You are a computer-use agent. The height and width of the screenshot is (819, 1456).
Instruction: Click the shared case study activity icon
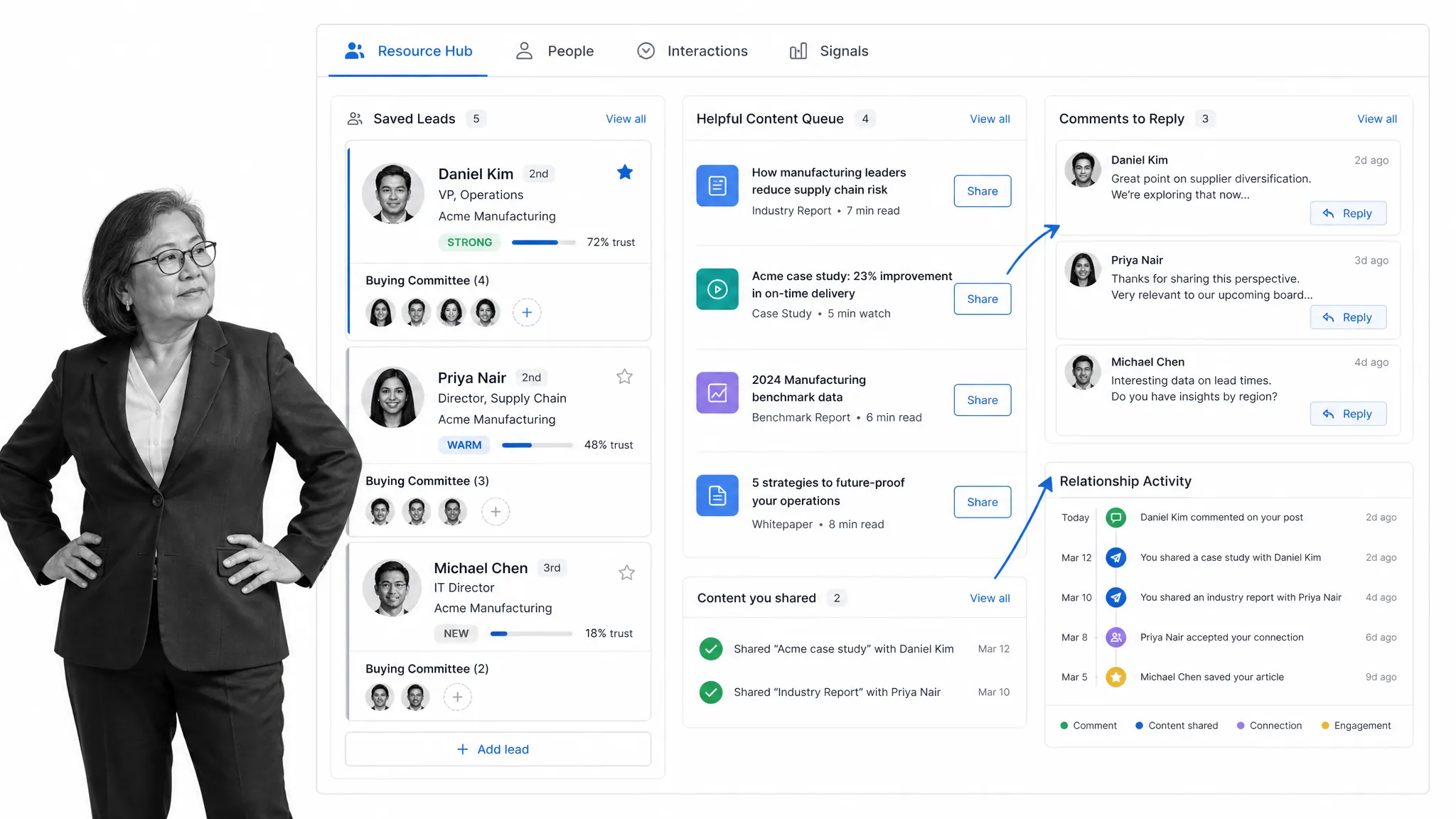click(1116, 557)
